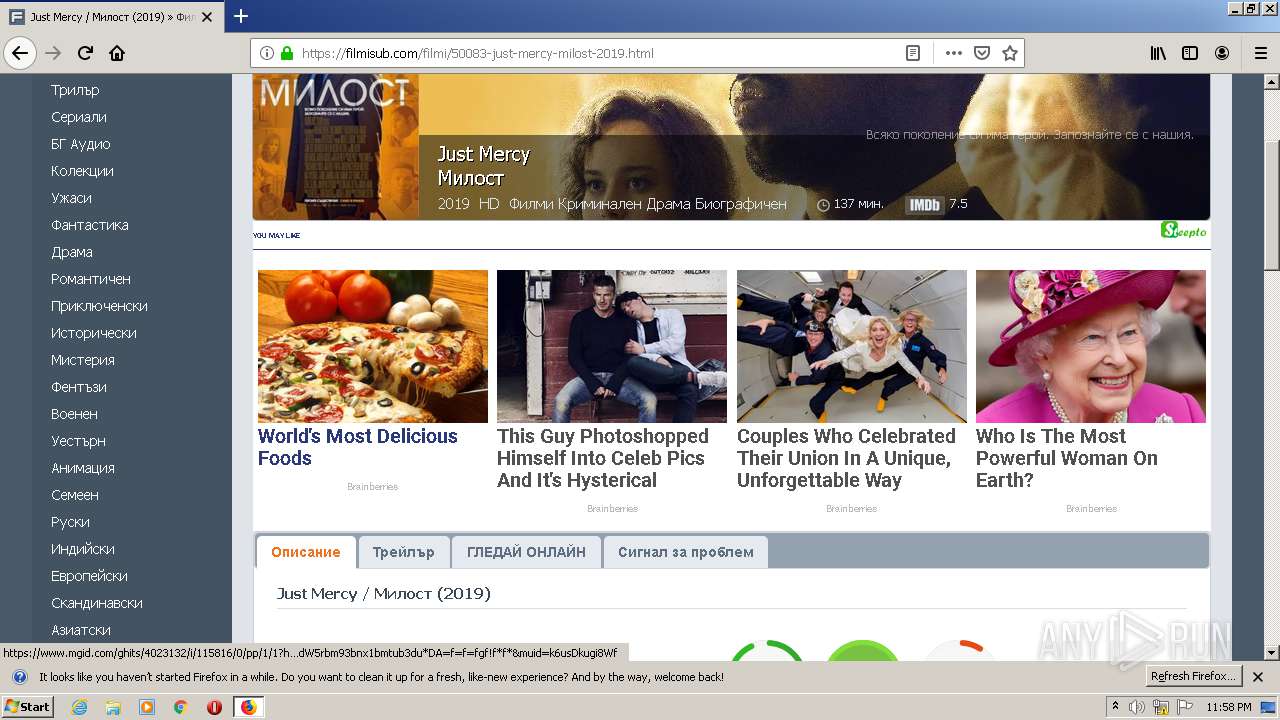The image size is (1280, 720).
Task: Launch Internet Explorer from the taskbar
Action: 79,707
